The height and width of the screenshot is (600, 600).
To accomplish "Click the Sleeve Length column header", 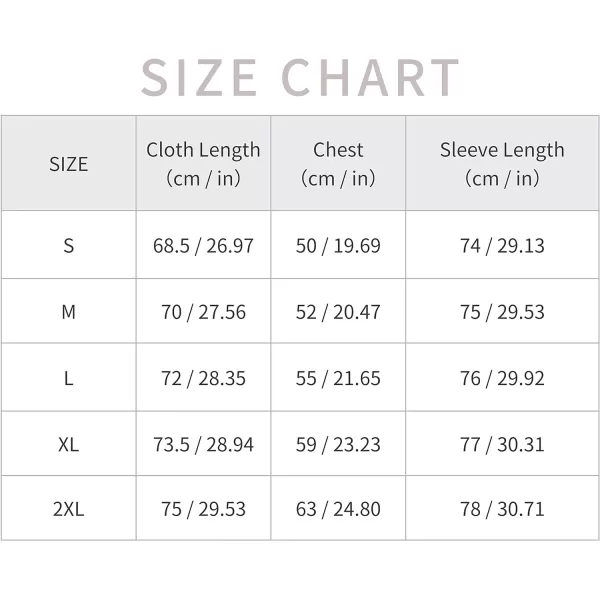I will (x=502, y=164).
